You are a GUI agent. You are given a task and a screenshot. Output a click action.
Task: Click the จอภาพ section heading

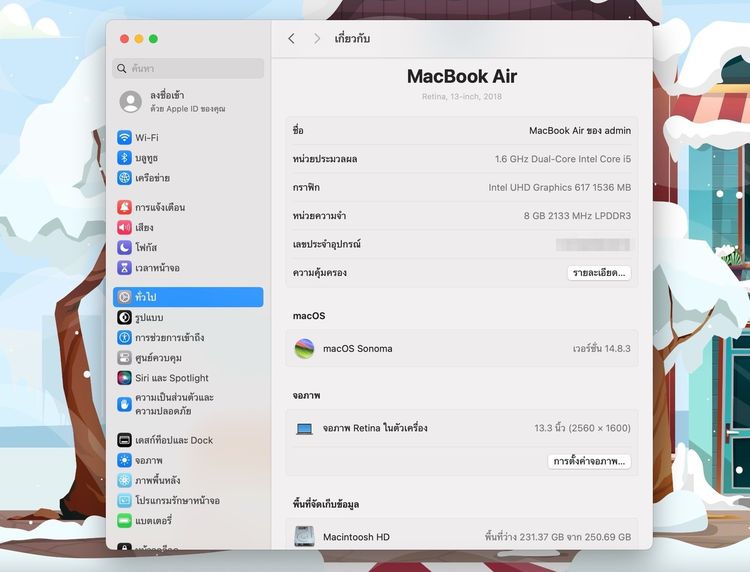pyautogui.click(x=306, y=396)
